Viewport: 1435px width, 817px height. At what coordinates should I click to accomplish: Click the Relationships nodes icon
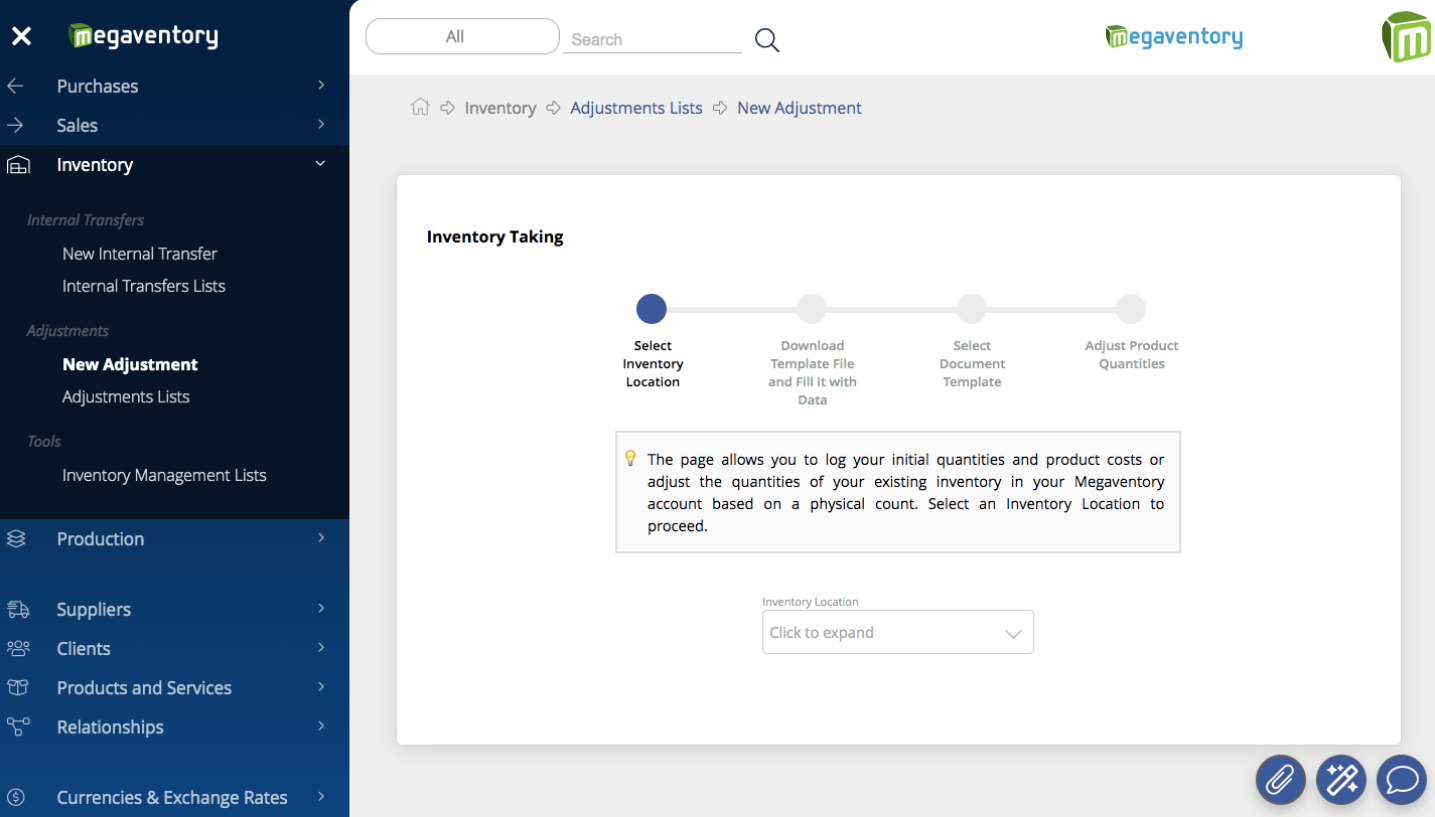(18, 726)
